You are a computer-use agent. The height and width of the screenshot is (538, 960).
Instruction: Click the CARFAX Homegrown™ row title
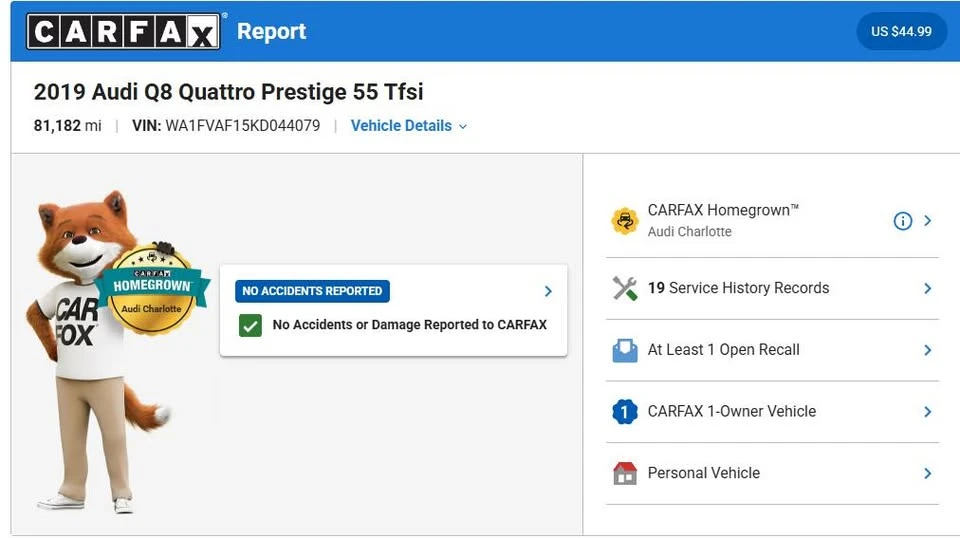(723, 210)
